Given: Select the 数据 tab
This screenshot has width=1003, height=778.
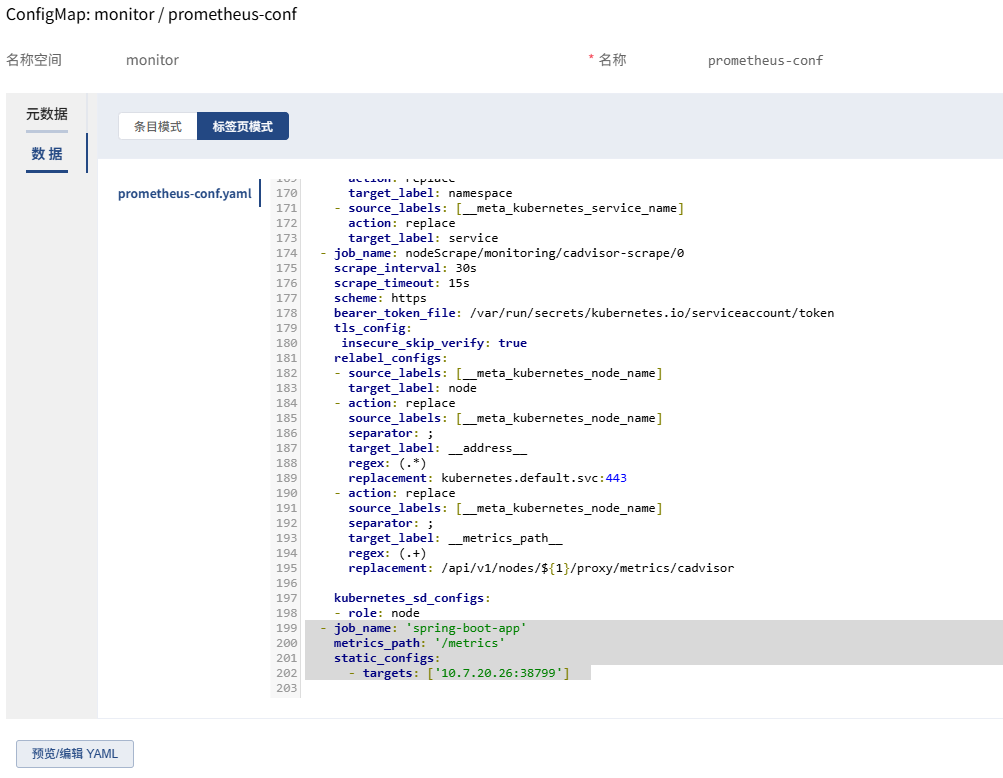Looking at the screenshot, I should [x=47, y=154].
